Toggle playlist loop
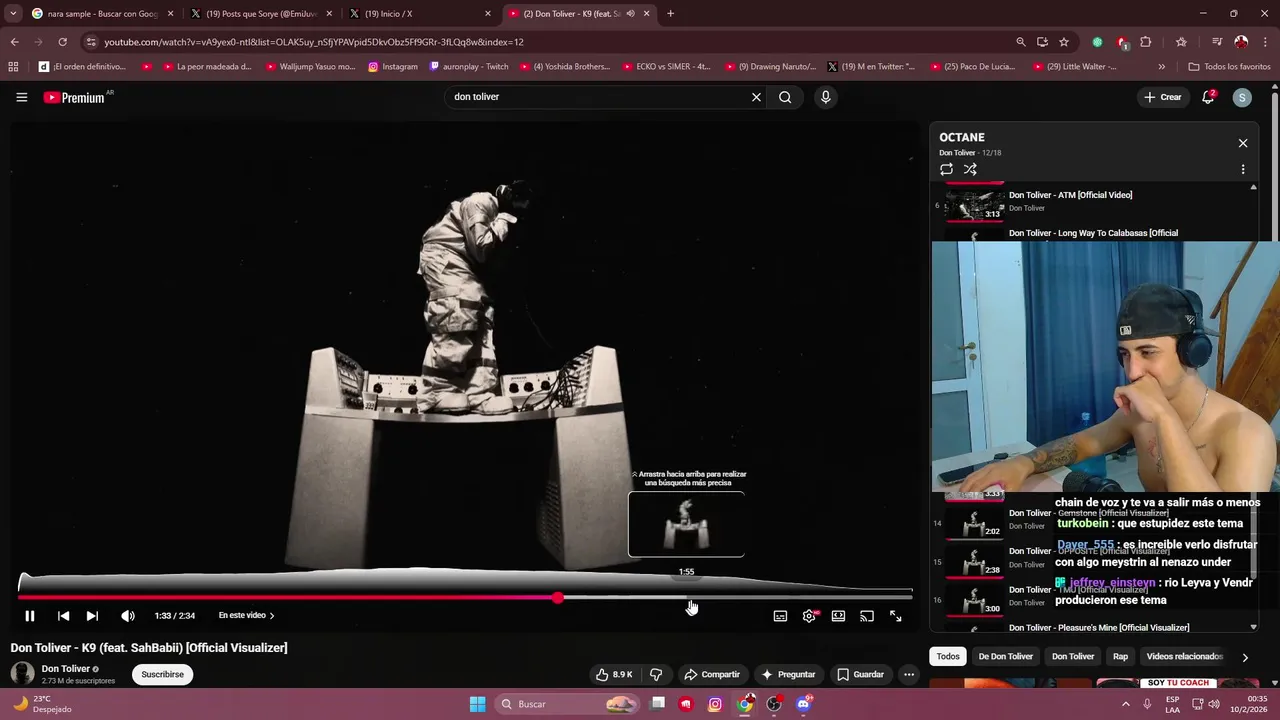 point(946,169)
